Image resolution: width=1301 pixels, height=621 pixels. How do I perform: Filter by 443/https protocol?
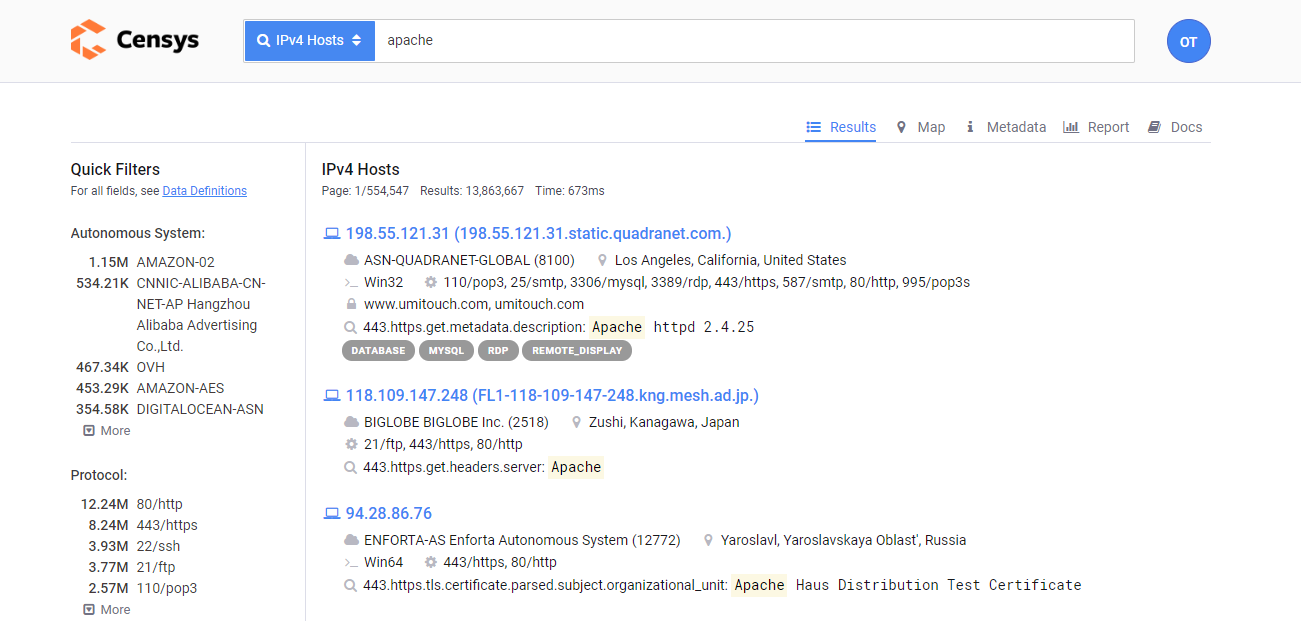tap(167, 525)
